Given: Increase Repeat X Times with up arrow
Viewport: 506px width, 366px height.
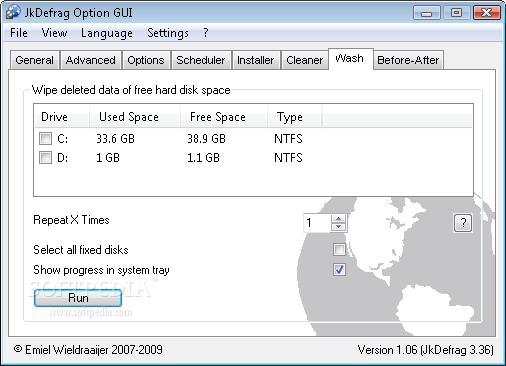Looking at the screenshot, I should tap(339, 219).
